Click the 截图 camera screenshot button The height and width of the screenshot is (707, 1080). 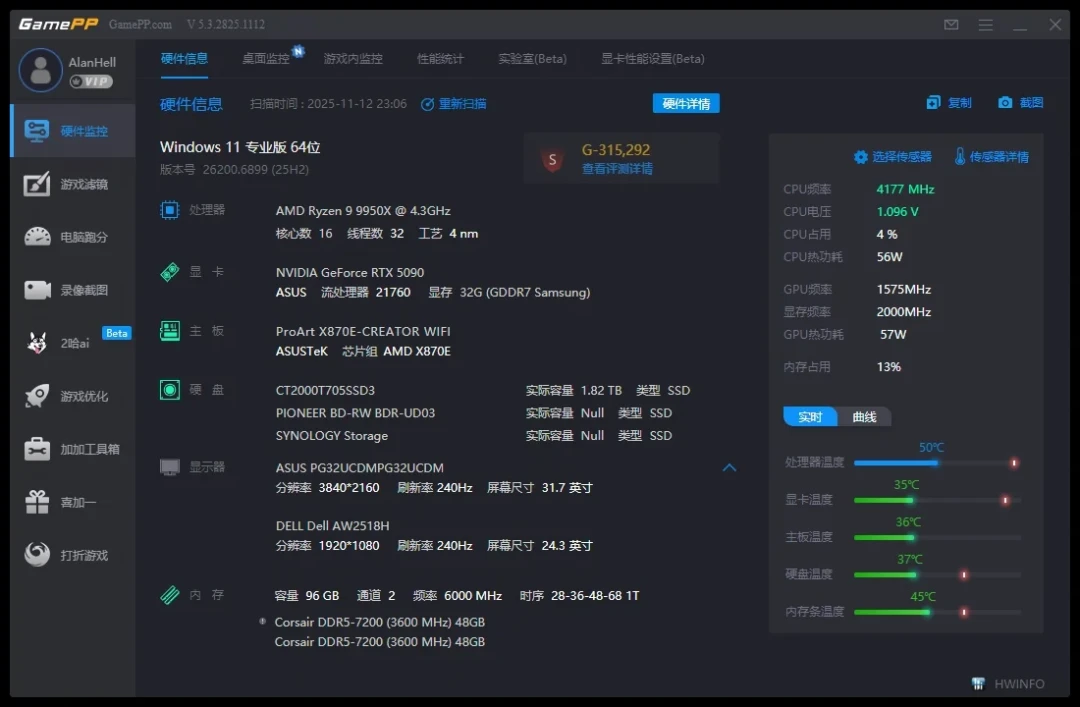1021,103
